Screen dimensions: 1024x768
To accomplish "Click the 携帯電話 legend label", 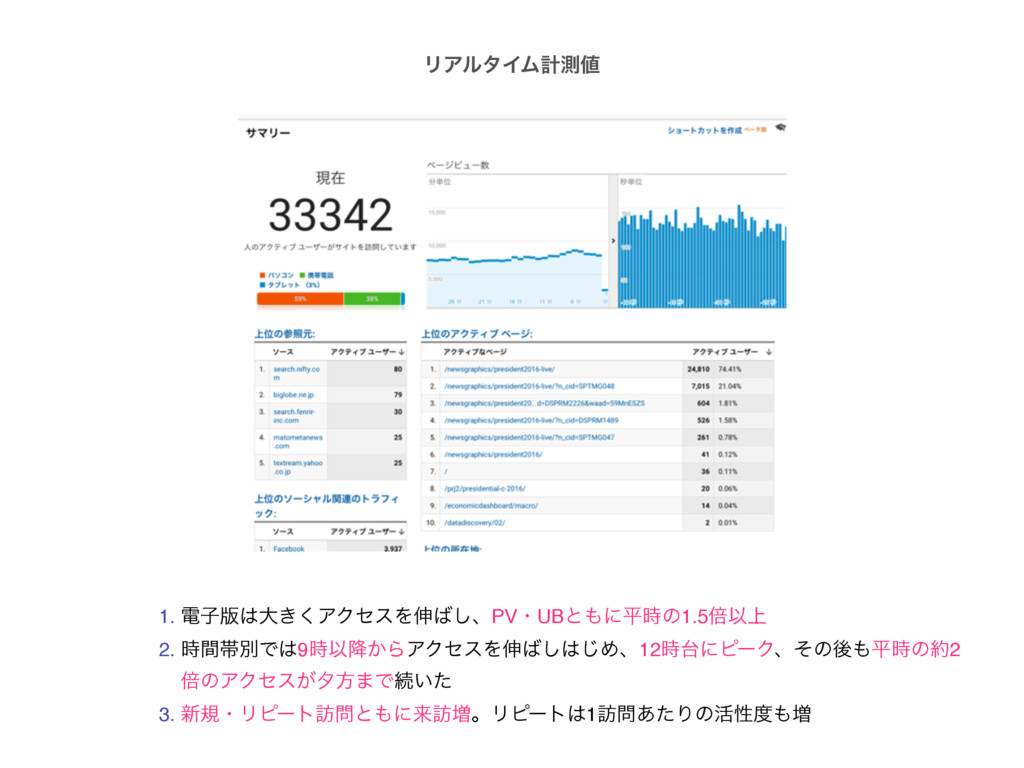I will coord(320,276).
